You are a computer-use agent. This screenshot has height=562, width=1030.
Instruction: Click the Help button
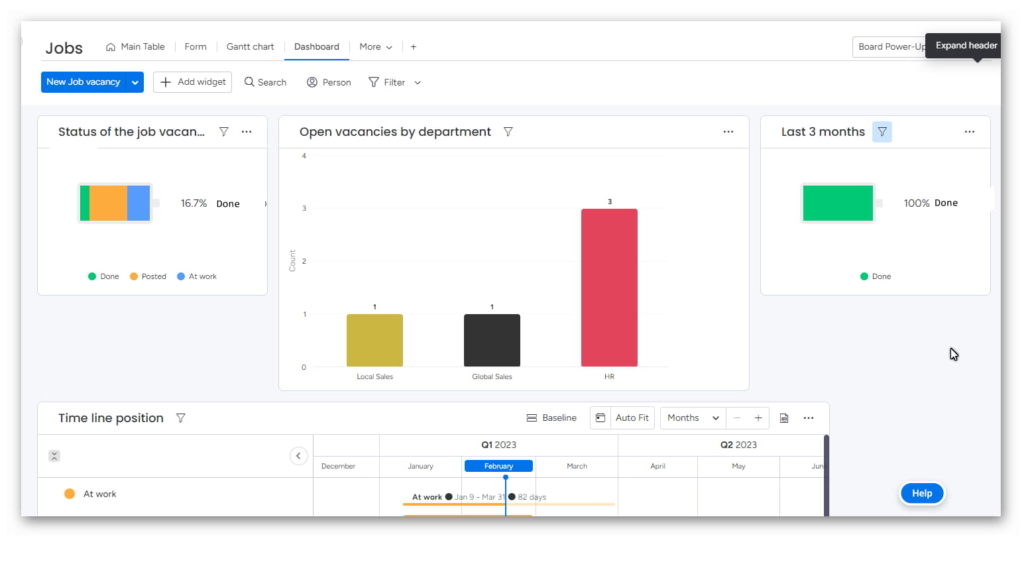921,493
